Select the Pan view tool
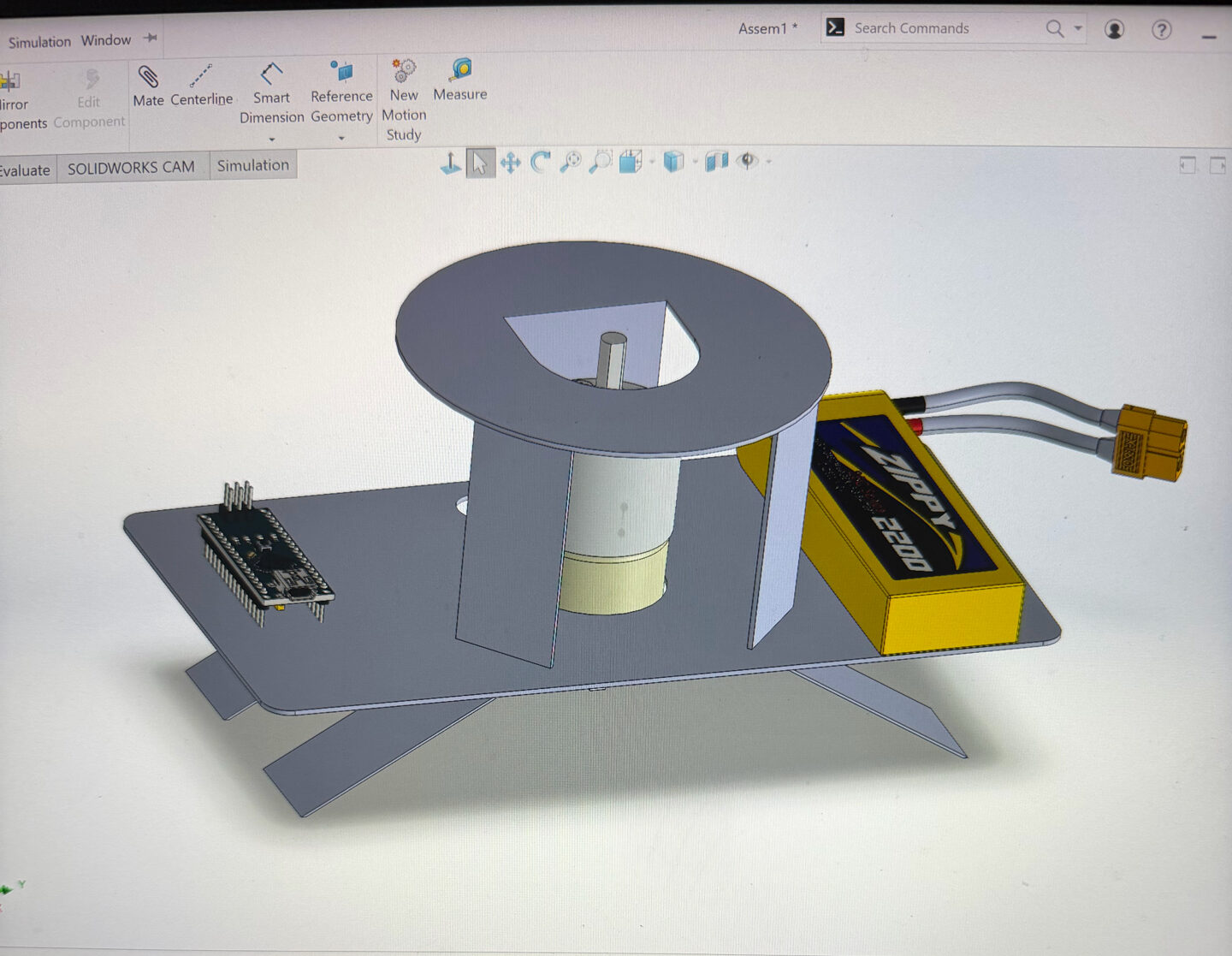 (511, 163)
